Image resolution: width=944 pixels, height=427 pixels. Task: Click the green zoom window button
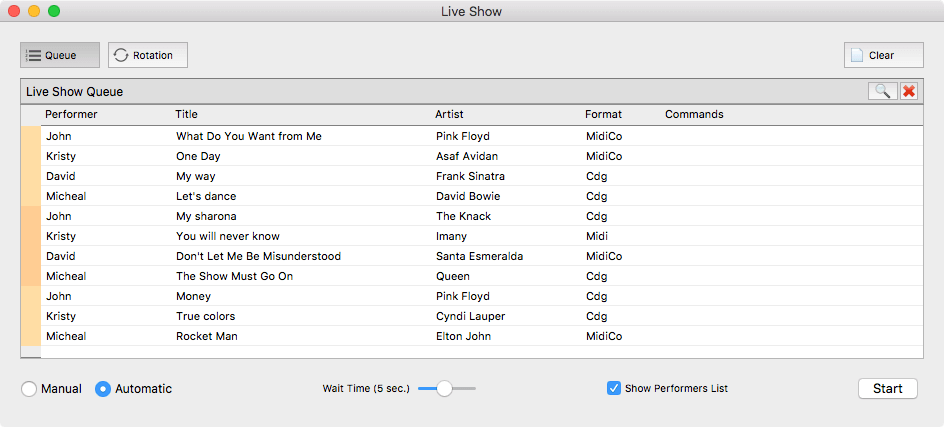click(x=54, y=11)
